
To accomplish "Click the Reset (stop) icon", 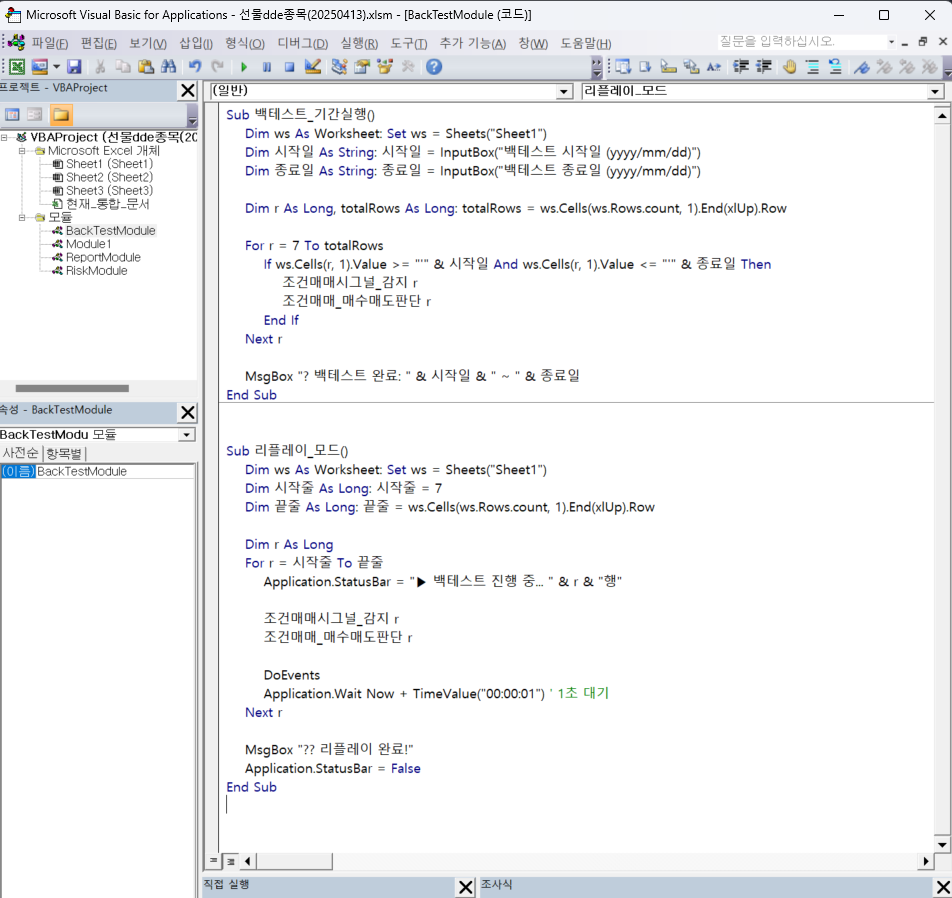I will coord(290,67).
